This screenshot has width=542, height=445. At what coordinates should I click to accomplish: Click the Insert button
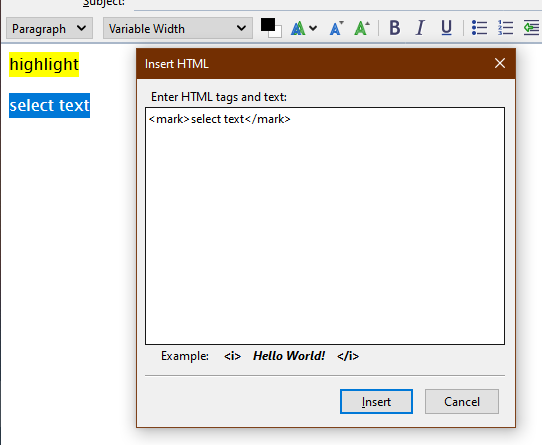(x=376, y=401)
